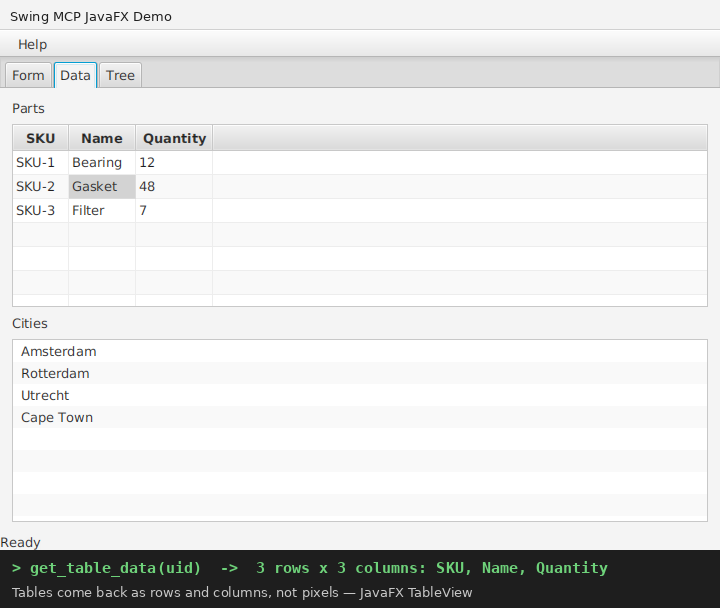Switch to the Tree tab
Viewport: 720px width, 608px height.
pos(120,75)
